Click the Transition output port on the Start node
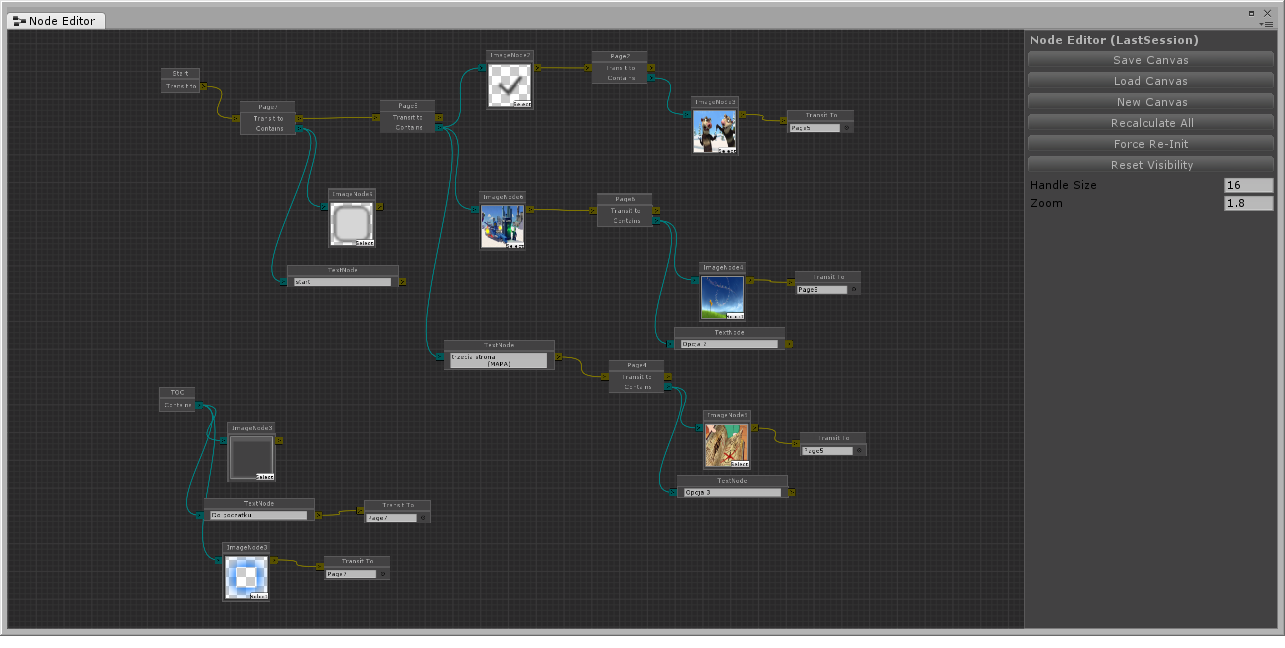The image size is (1285, 648). pos(204,86)
